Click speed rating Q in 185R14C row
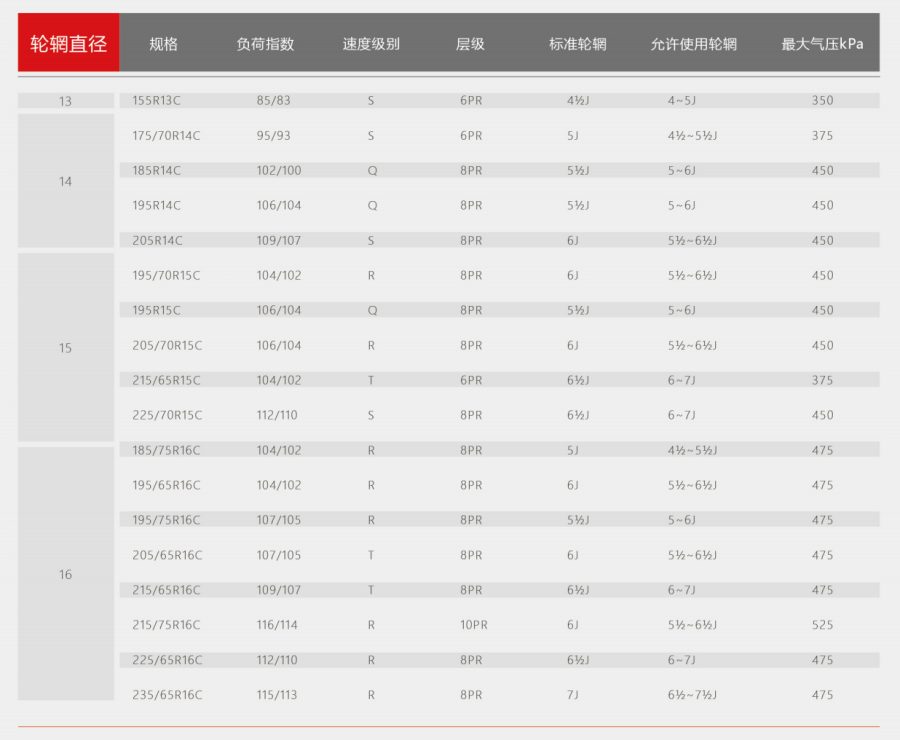 click(372, 171)
